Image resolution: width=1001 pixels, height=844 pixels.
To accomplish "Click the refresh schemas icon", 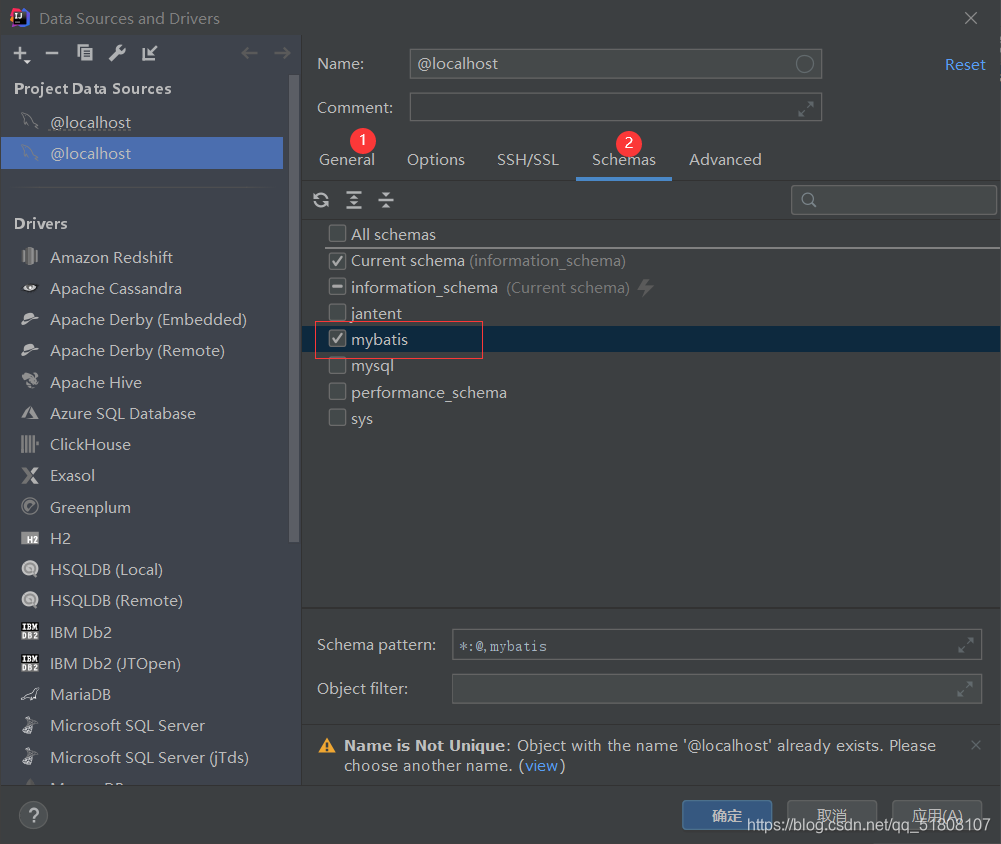I will [321, 200].
